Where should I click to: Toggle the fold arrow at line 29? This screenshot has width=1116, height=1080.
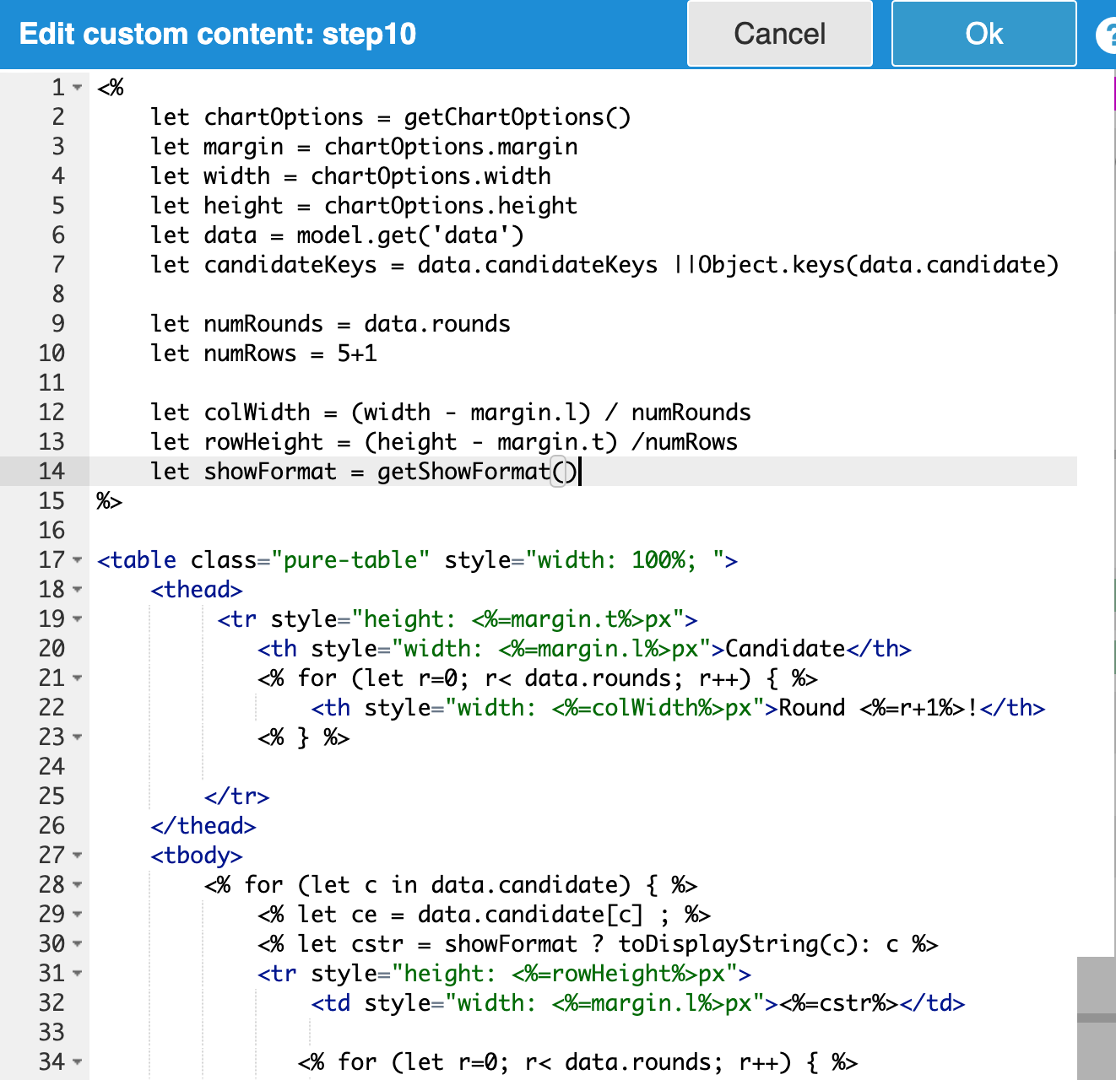click(x=78, y=914)
